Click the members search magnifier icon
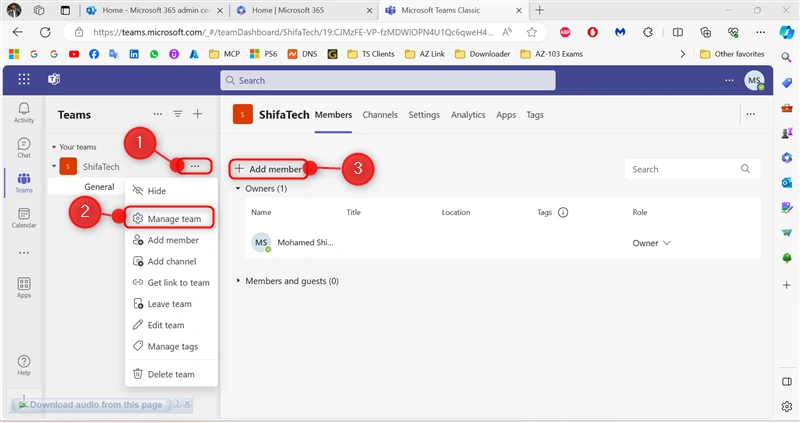Viewport: 800px width, 423px height. [745, 169]
